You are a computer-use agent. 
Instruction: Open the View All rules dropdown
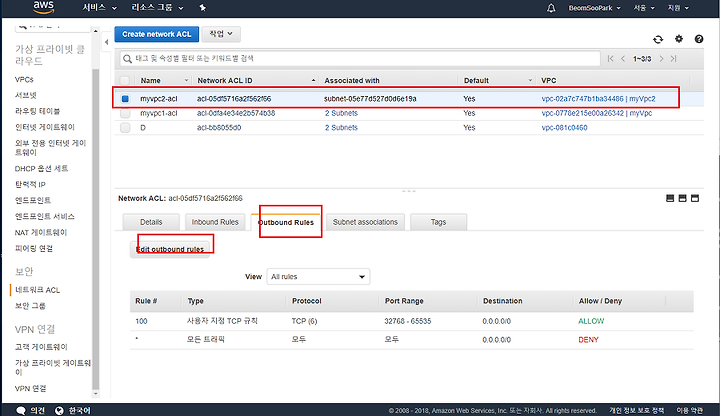coord(318,276)
